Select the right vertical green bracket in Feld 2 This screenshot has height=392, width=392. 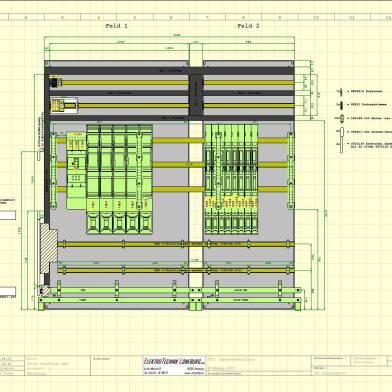291,170
